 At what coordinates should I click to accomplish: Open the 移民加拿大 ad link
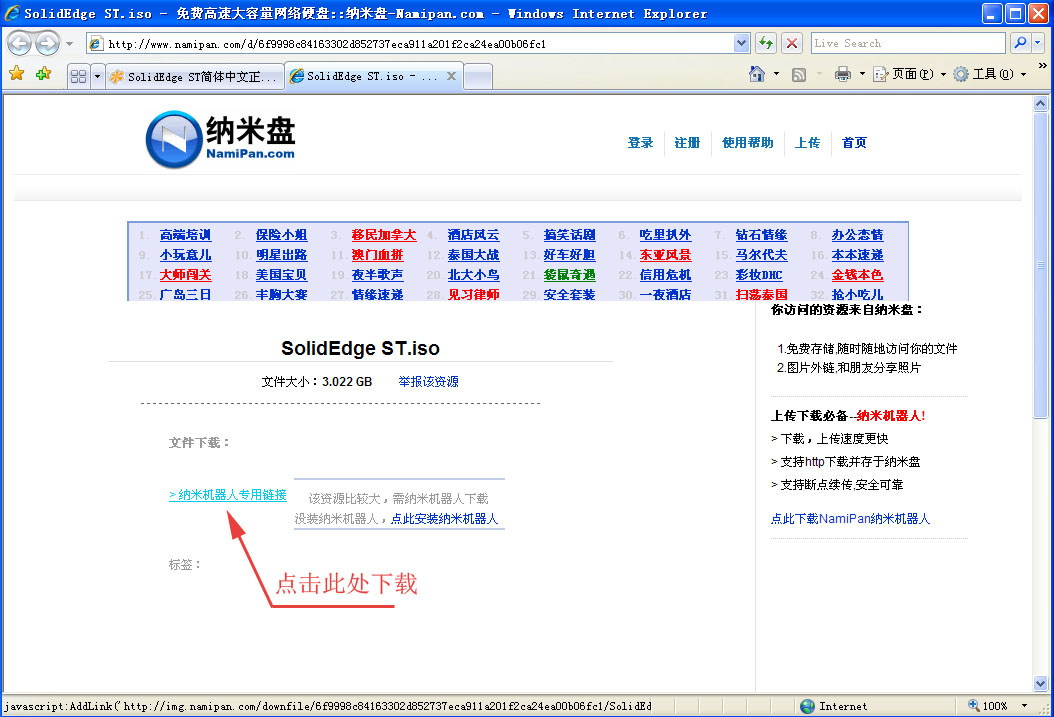(x=384, y=235)
